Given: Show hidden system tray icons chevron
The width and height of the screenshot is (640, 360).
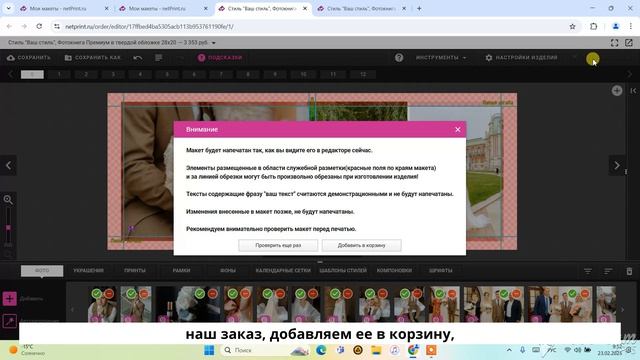Looking at the screenshot, I should [x=509, y=350].
